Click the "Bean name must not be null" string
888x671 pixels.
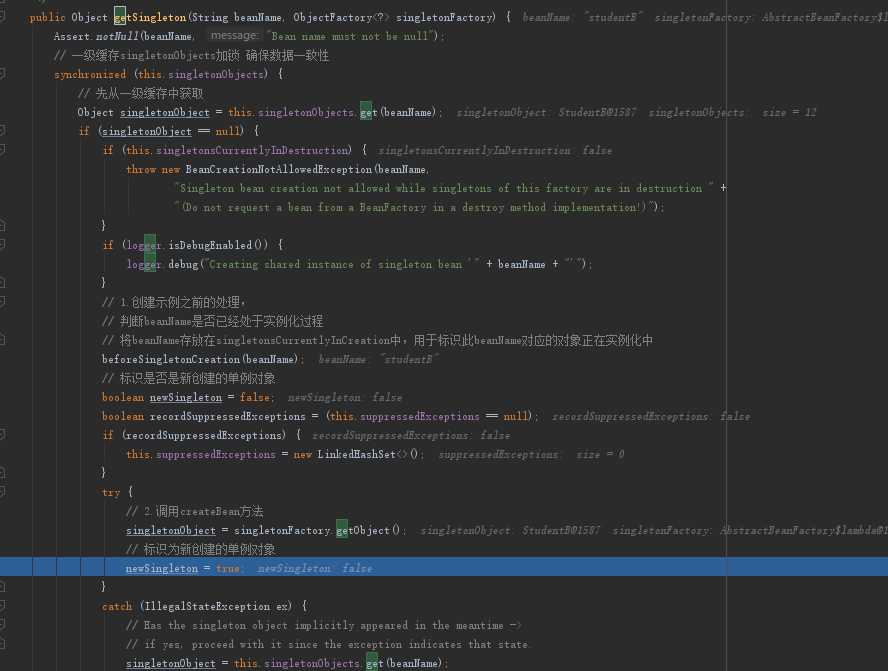click(352, 36)
